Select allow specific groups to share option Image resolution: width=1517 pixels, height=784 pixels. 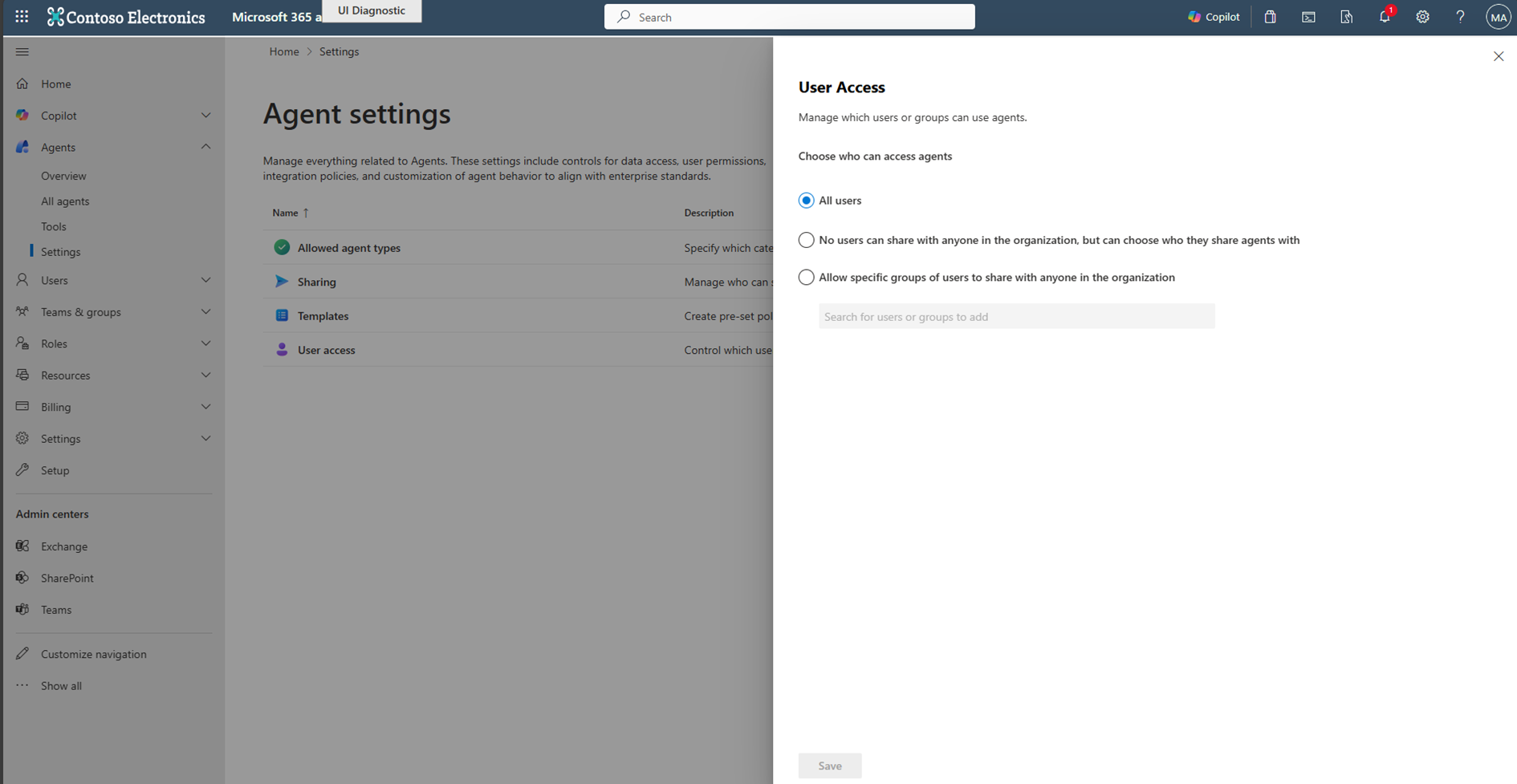coord(806,277)
